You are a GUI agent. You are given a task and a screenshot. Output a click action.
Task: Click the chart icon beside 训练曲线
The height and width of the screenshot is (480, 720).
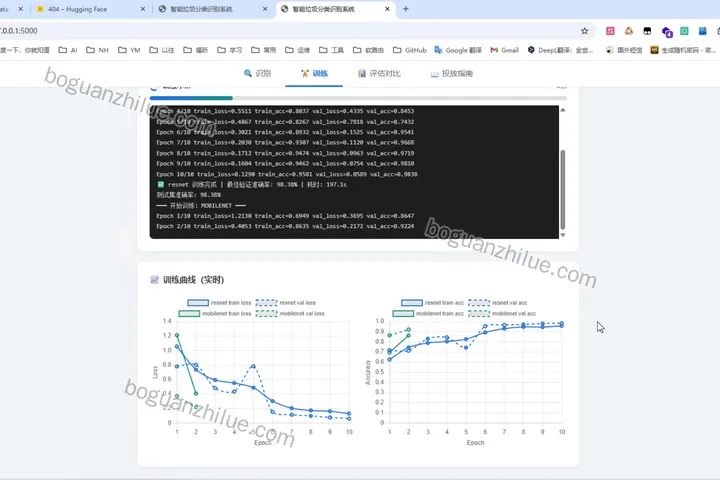click(155, 280)
